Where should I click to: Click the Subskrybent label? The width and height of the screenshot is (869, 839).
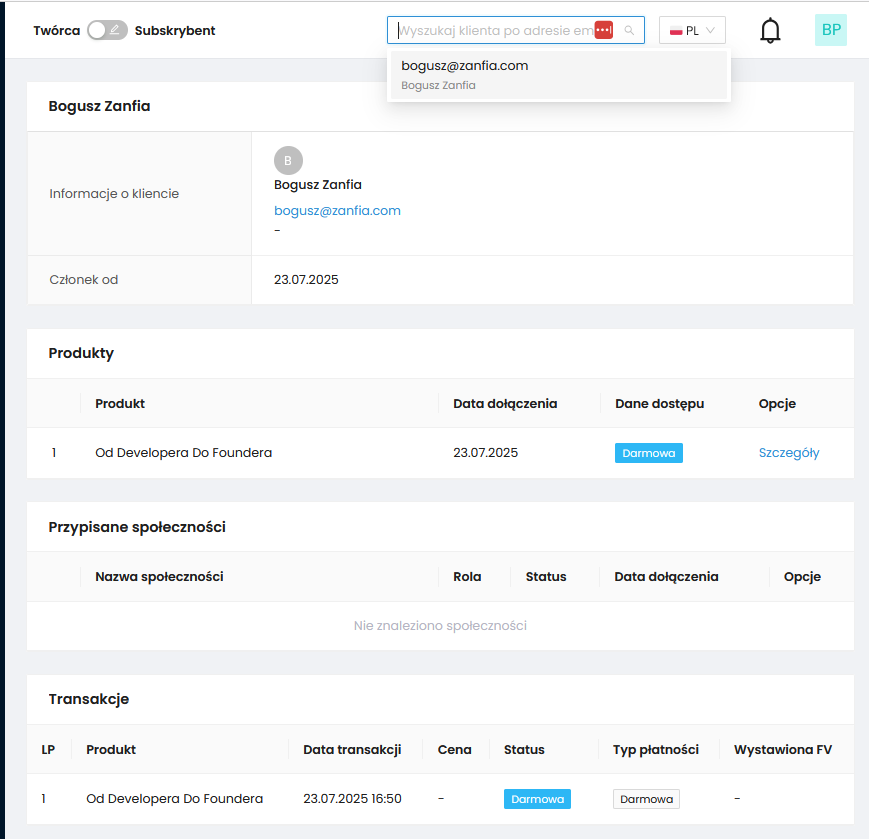175,31
